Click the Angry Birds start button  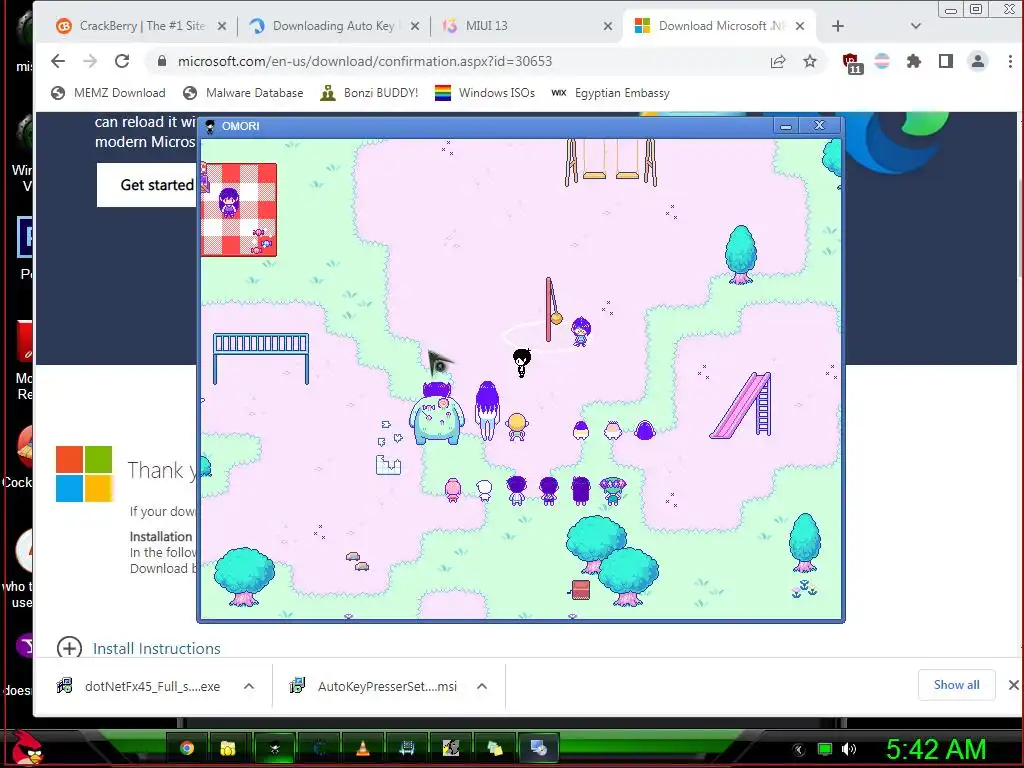27,748
